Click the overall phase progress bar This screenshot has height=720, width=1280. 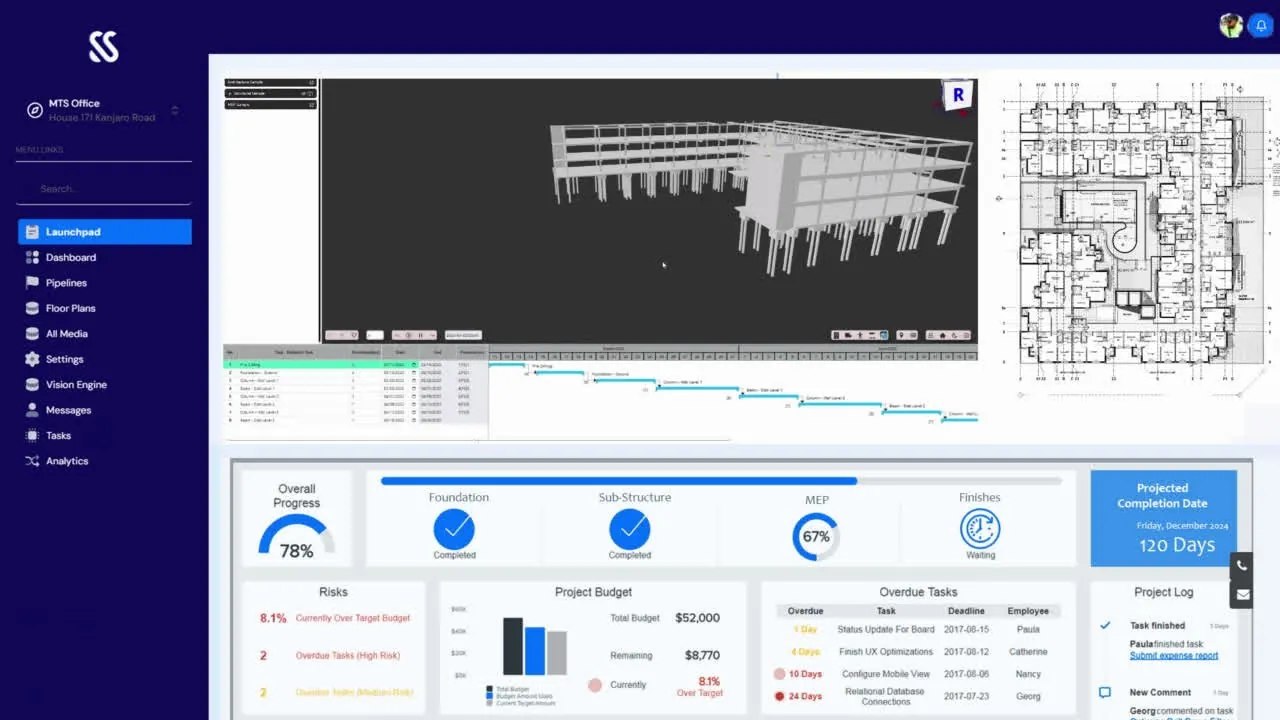pos(721,481)
